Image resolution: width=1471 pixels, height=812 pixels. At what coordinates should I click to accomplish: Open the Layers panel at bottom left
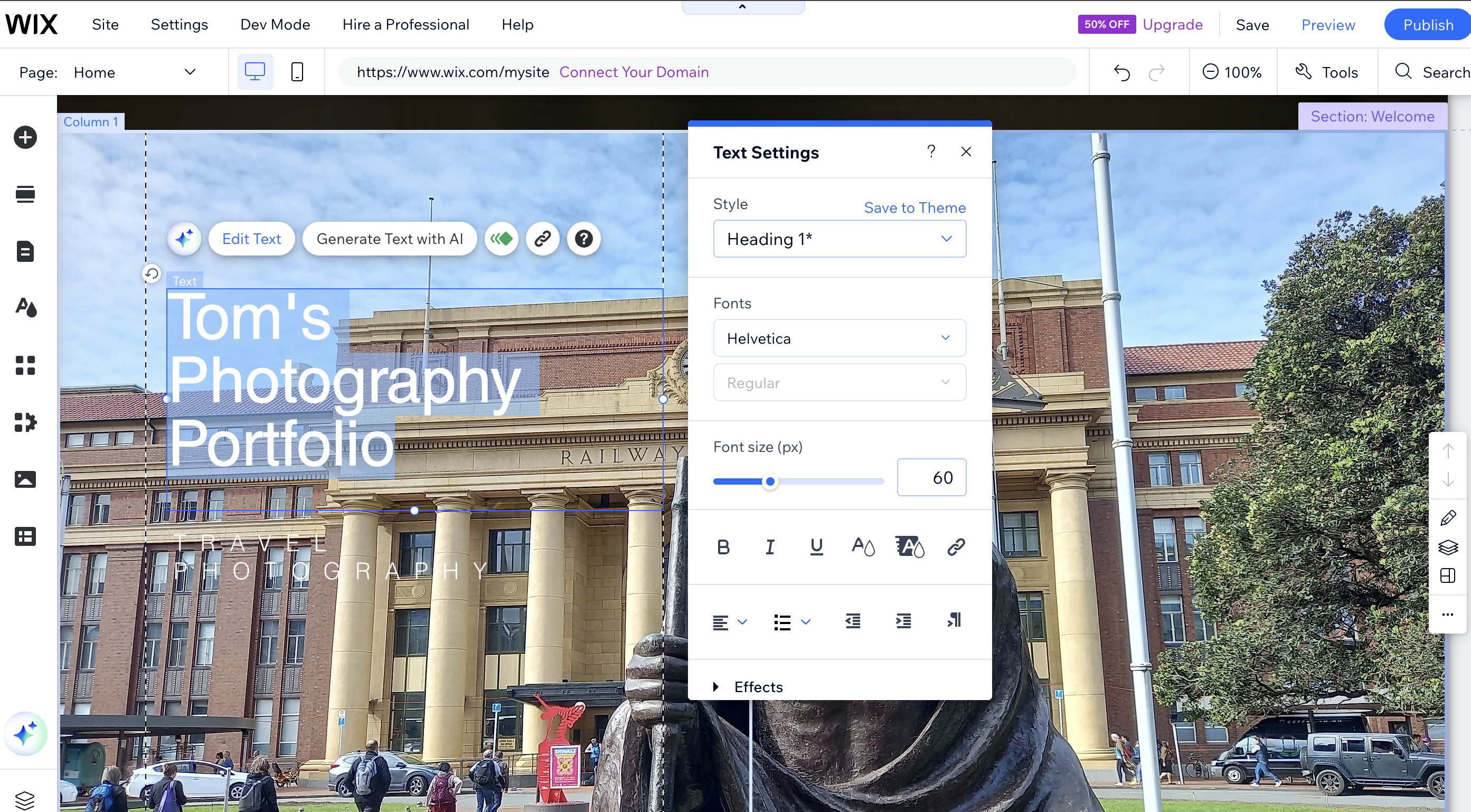(x=25, y=798)
